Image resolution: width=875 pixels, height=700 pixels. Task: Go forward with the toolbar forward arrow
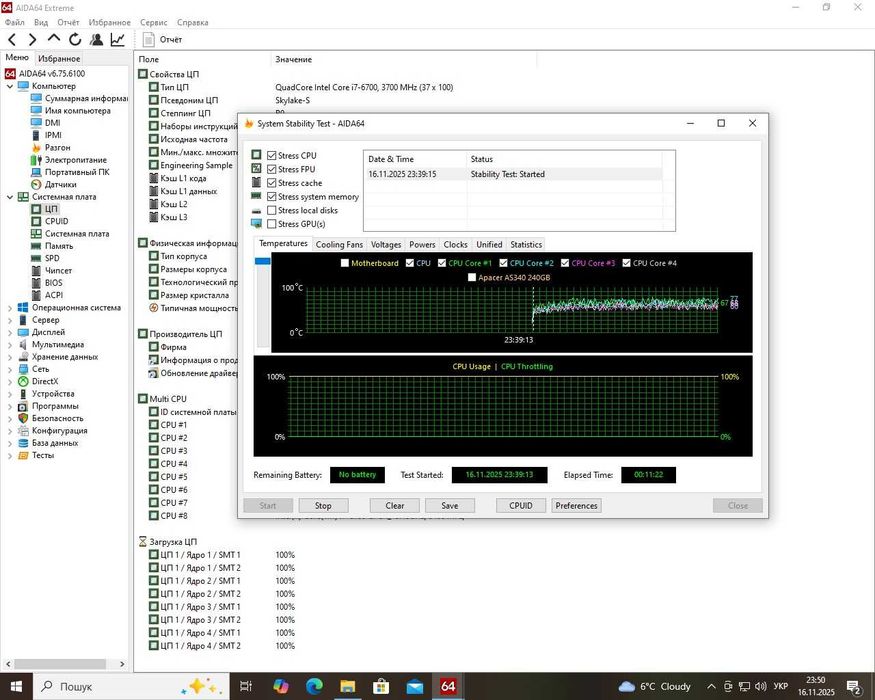32,40
